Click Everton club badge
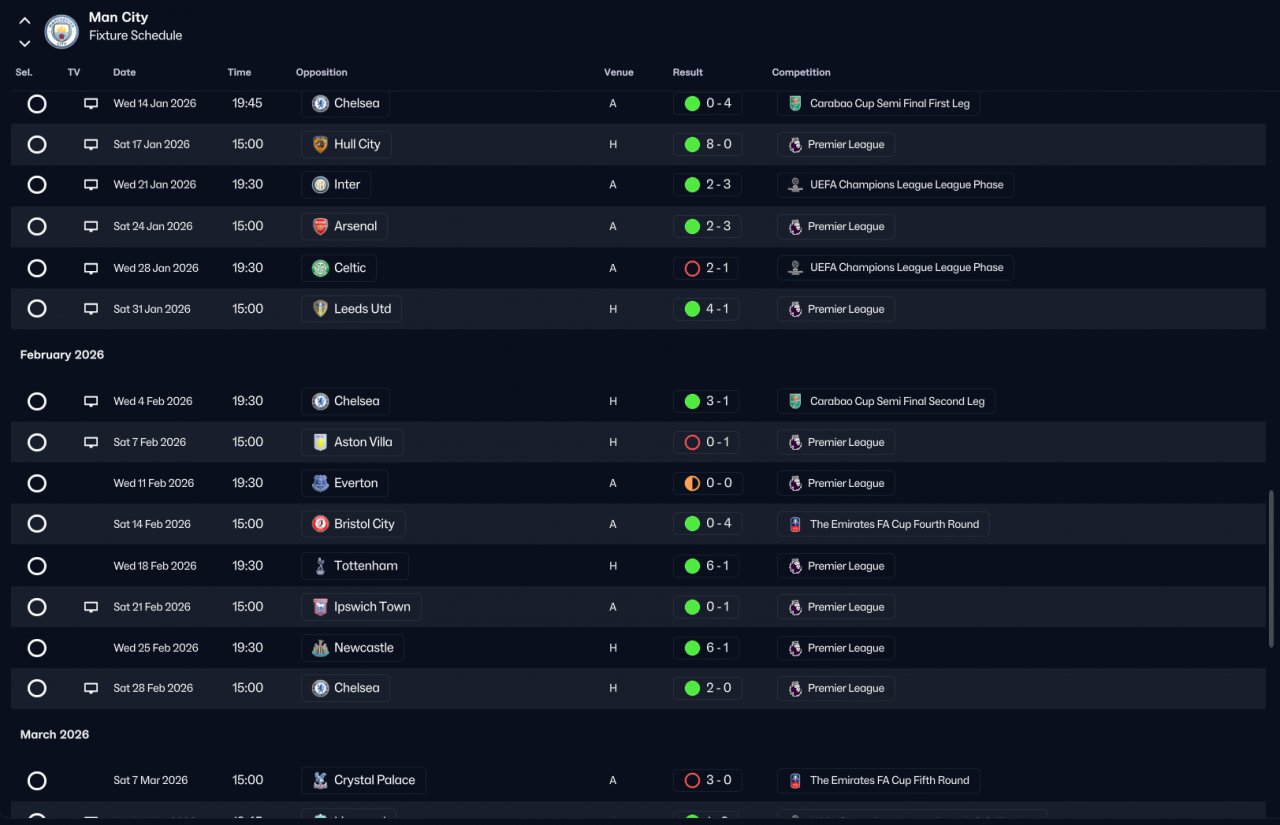Image resolution: width=1280 pixels, height=825 pixels. tap(320, 483)
